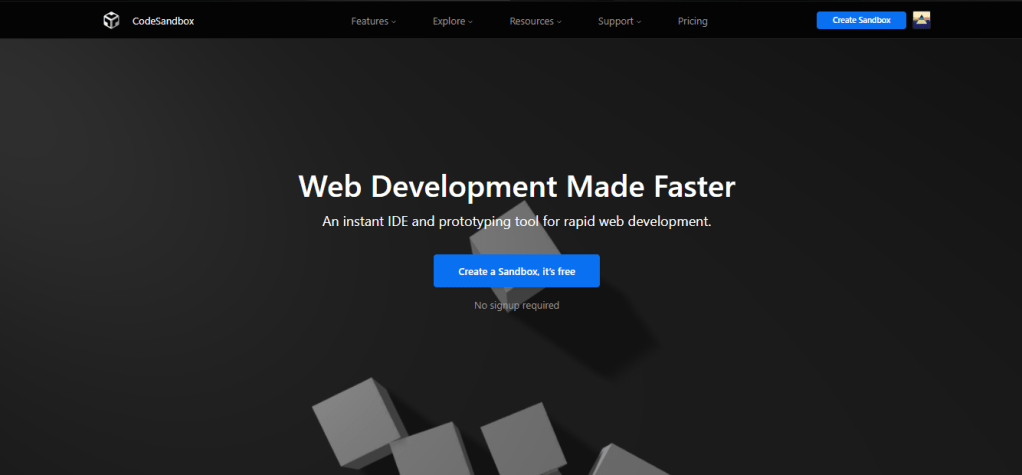Screen dimensions: 1022x475
Task: Open the Explore menu
Action: click(448, 21)
